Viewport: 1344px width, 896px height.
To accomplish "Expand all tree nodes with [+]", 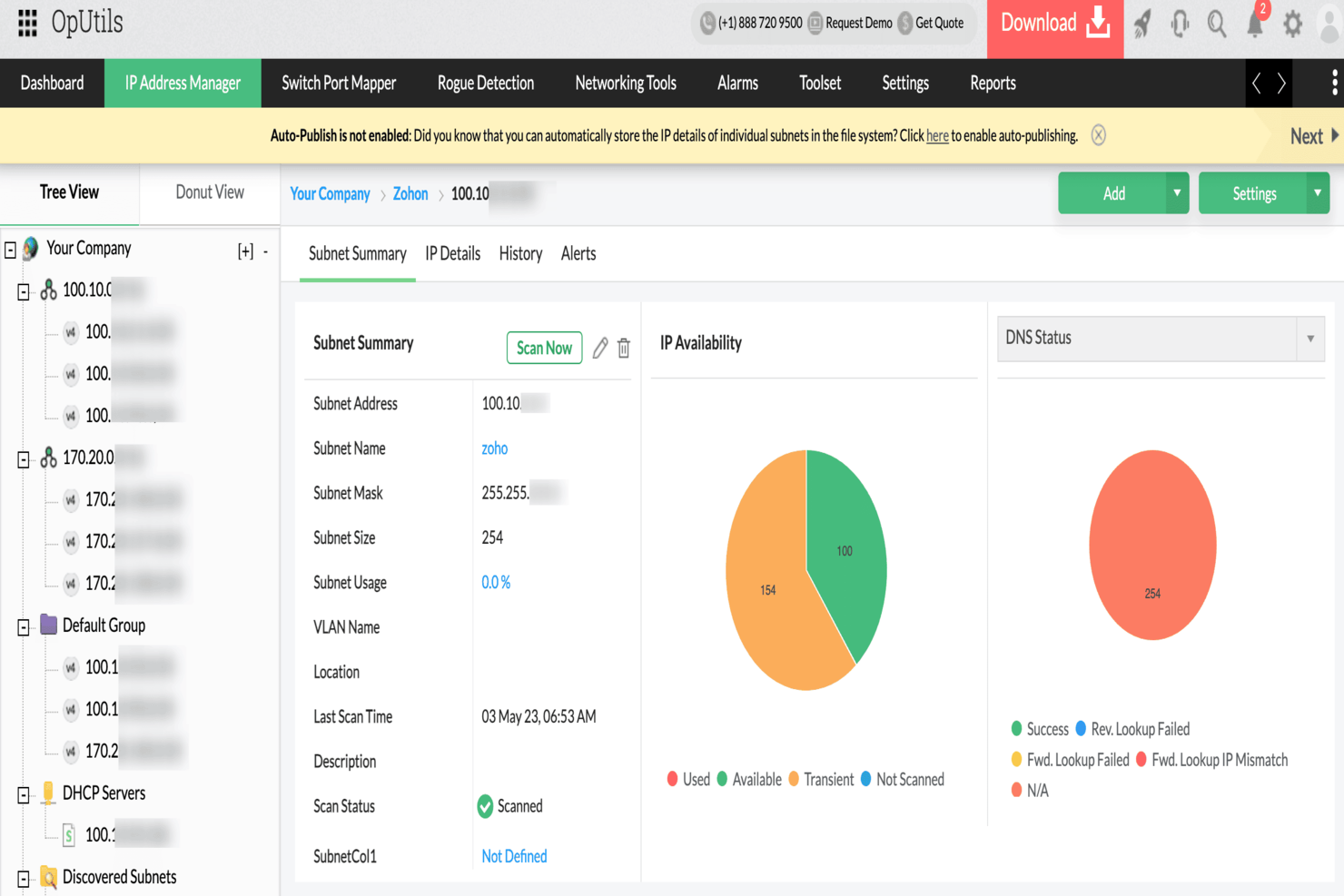I will [x=245, y=251].
